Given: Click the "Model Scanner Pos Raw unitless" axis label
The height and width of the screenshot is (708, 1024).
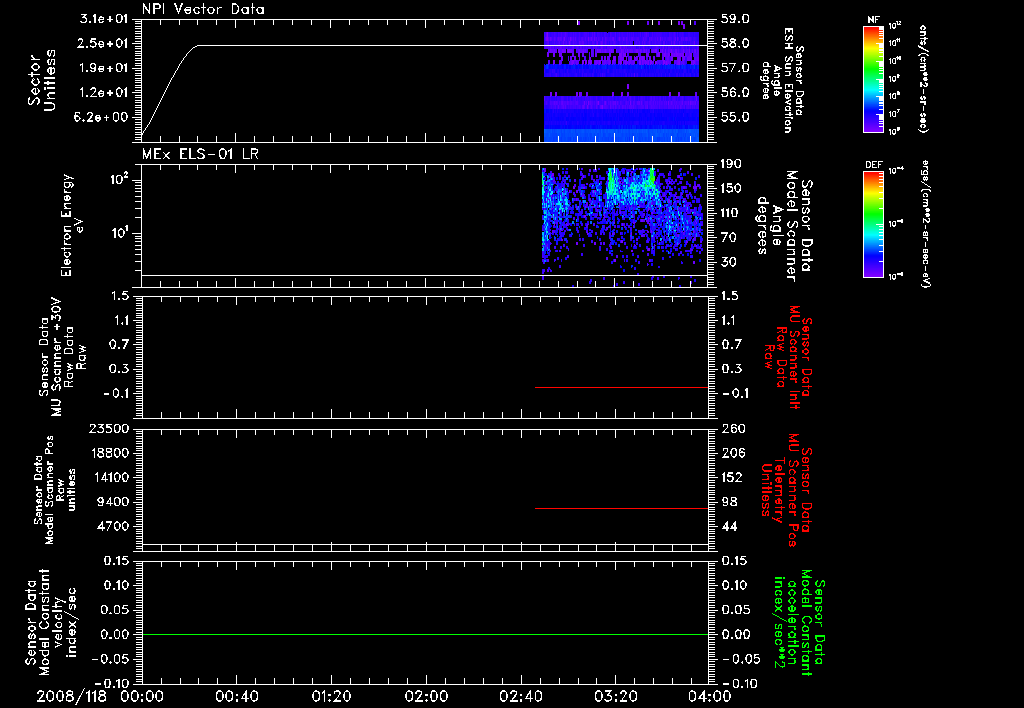Looking at the screenshot, I should coord(55,489).
